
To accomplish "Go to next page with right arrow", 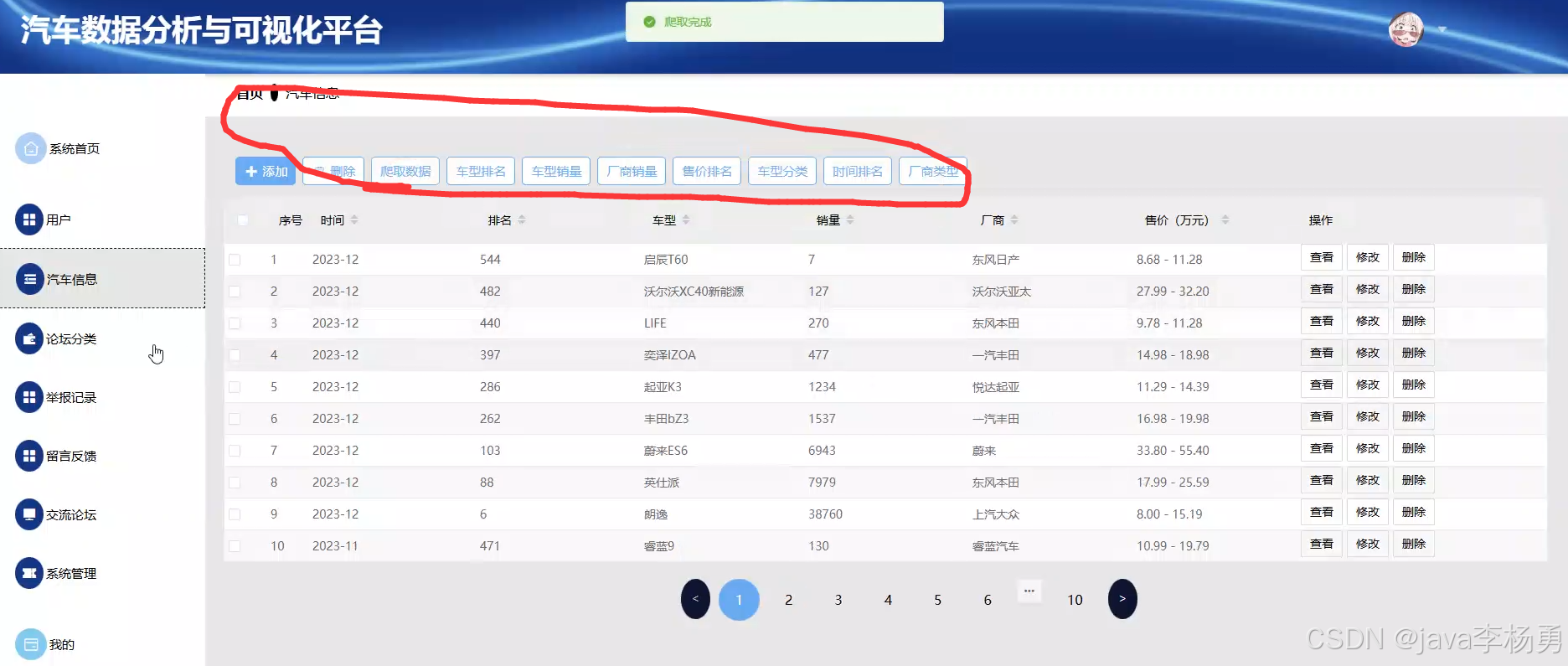I will coord(1122,599).
